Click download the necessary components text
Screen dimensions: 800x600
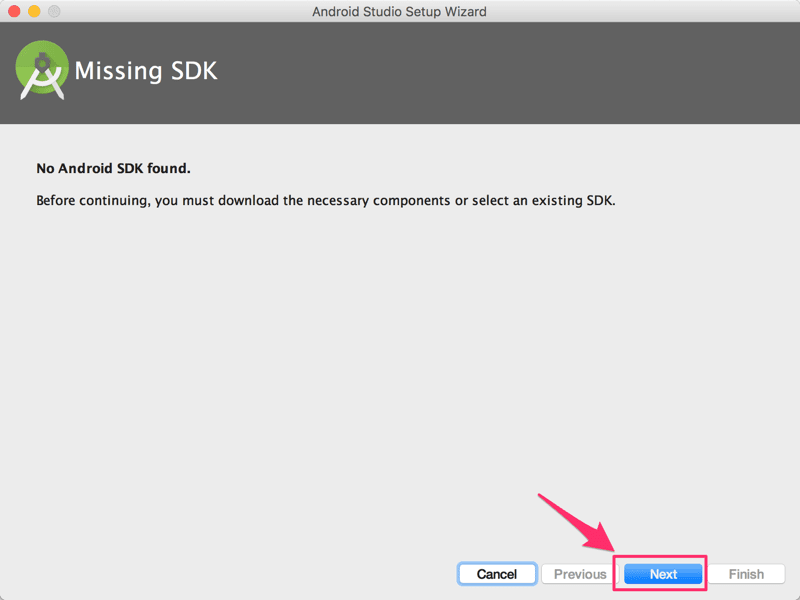click(x=334, y=201)
